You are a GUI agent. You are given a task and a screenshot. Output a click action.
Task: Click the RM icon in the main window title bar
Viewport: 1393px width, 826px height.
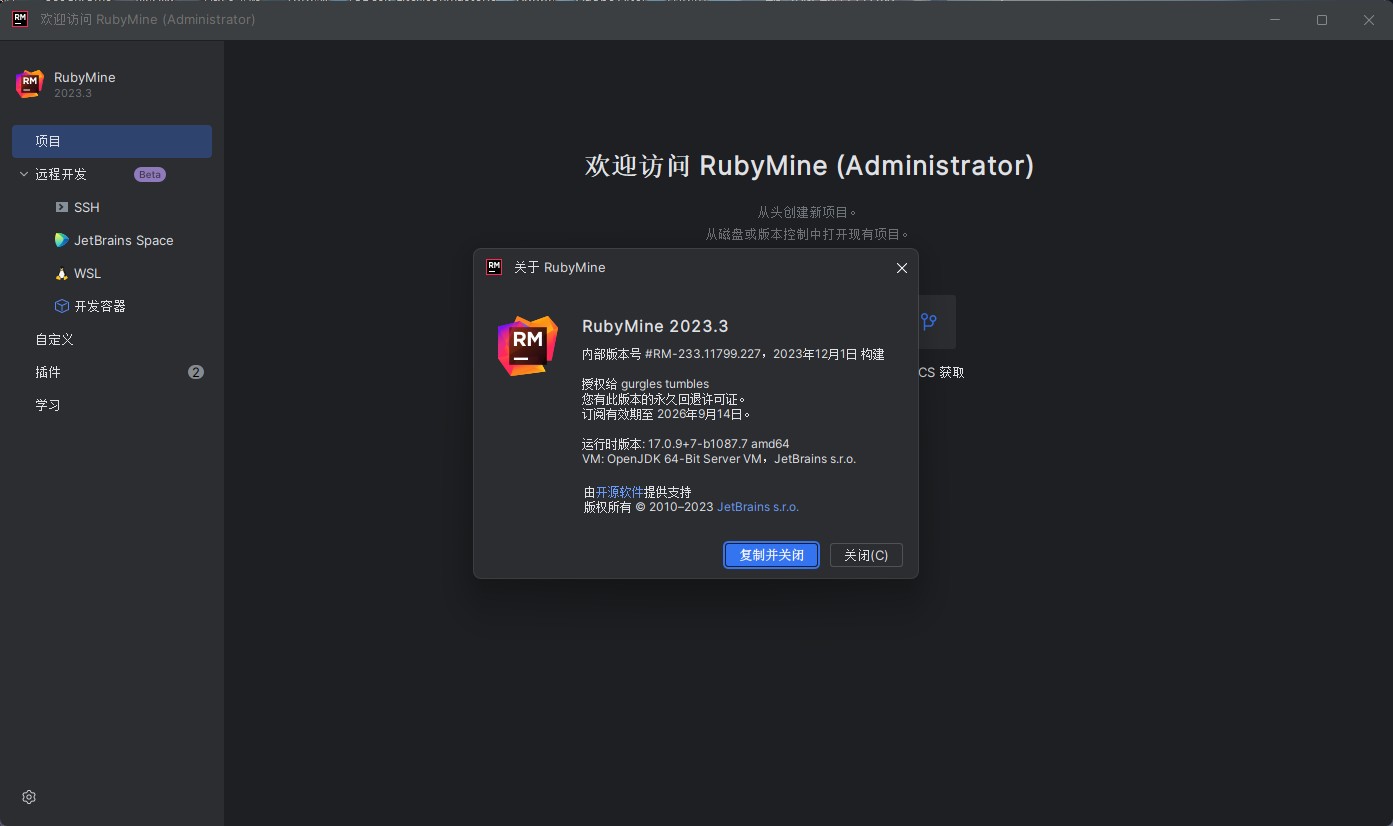pyautogui.click(x=20, y=19)
